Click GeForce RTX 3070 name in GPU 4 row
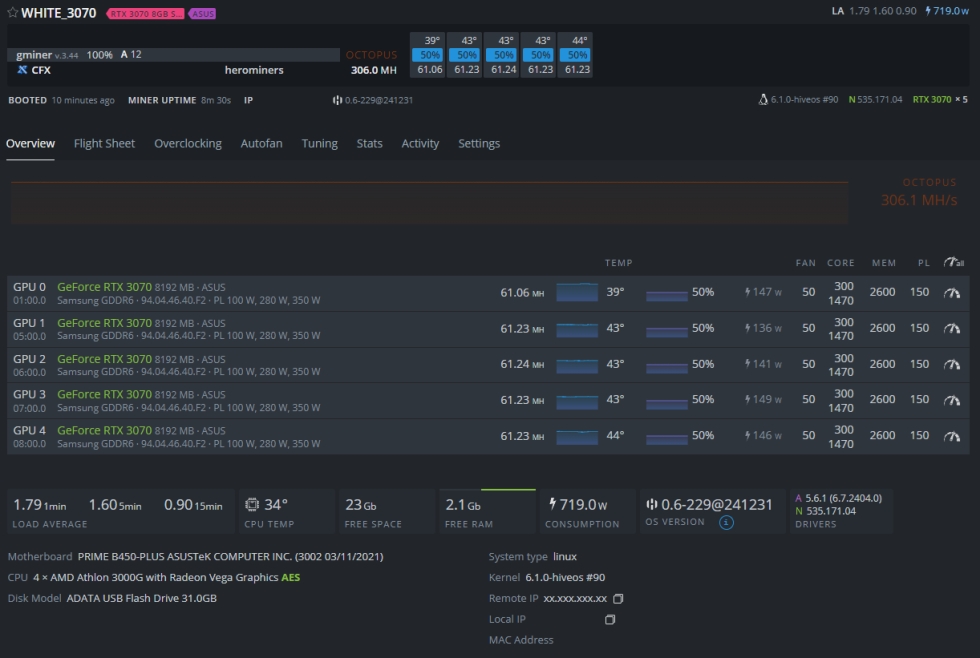Viewport: 980px width, 658px height. [104, 431]
